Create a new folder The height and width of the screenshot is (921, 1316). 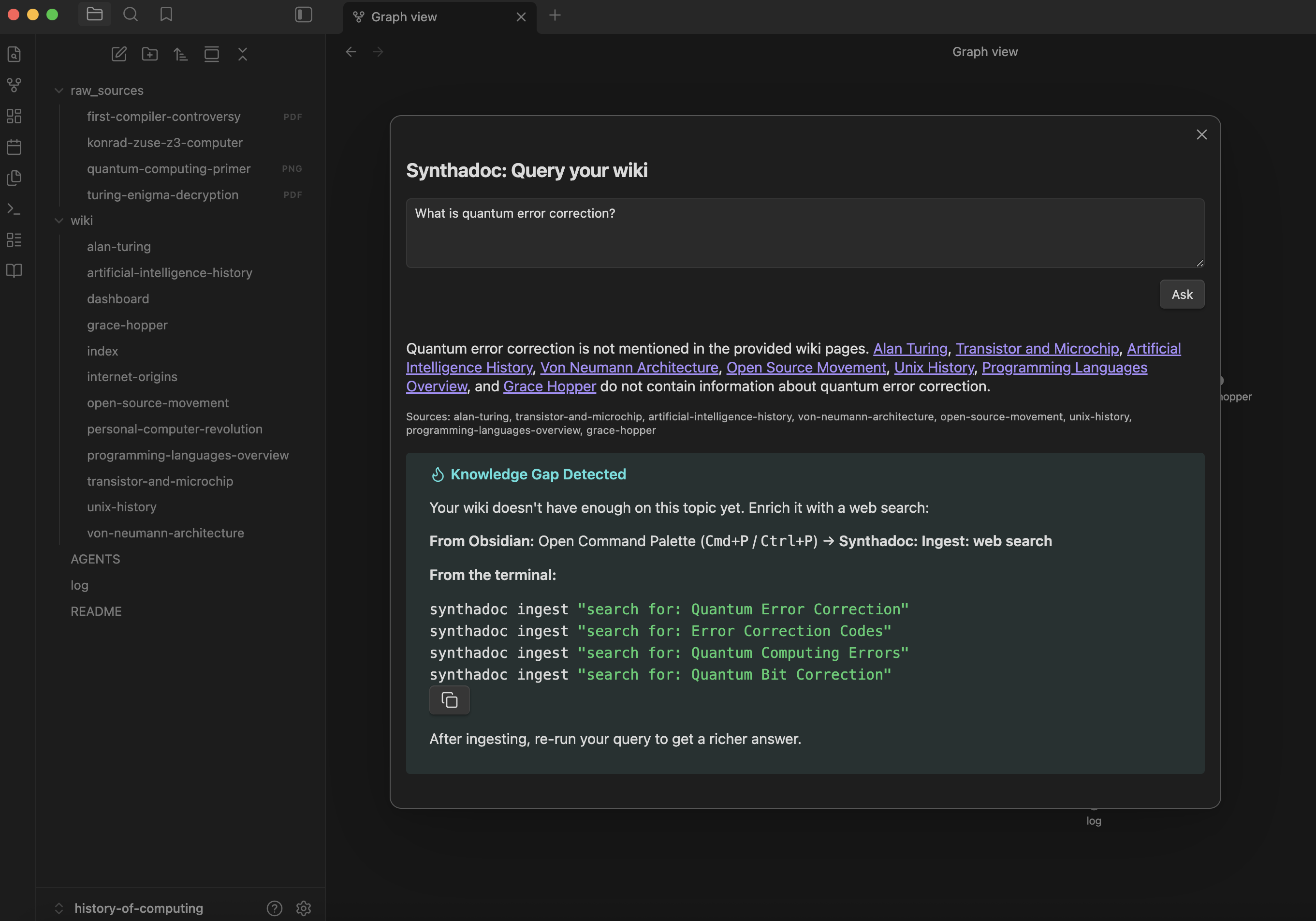pyautogui.click(x=149, y=54)
